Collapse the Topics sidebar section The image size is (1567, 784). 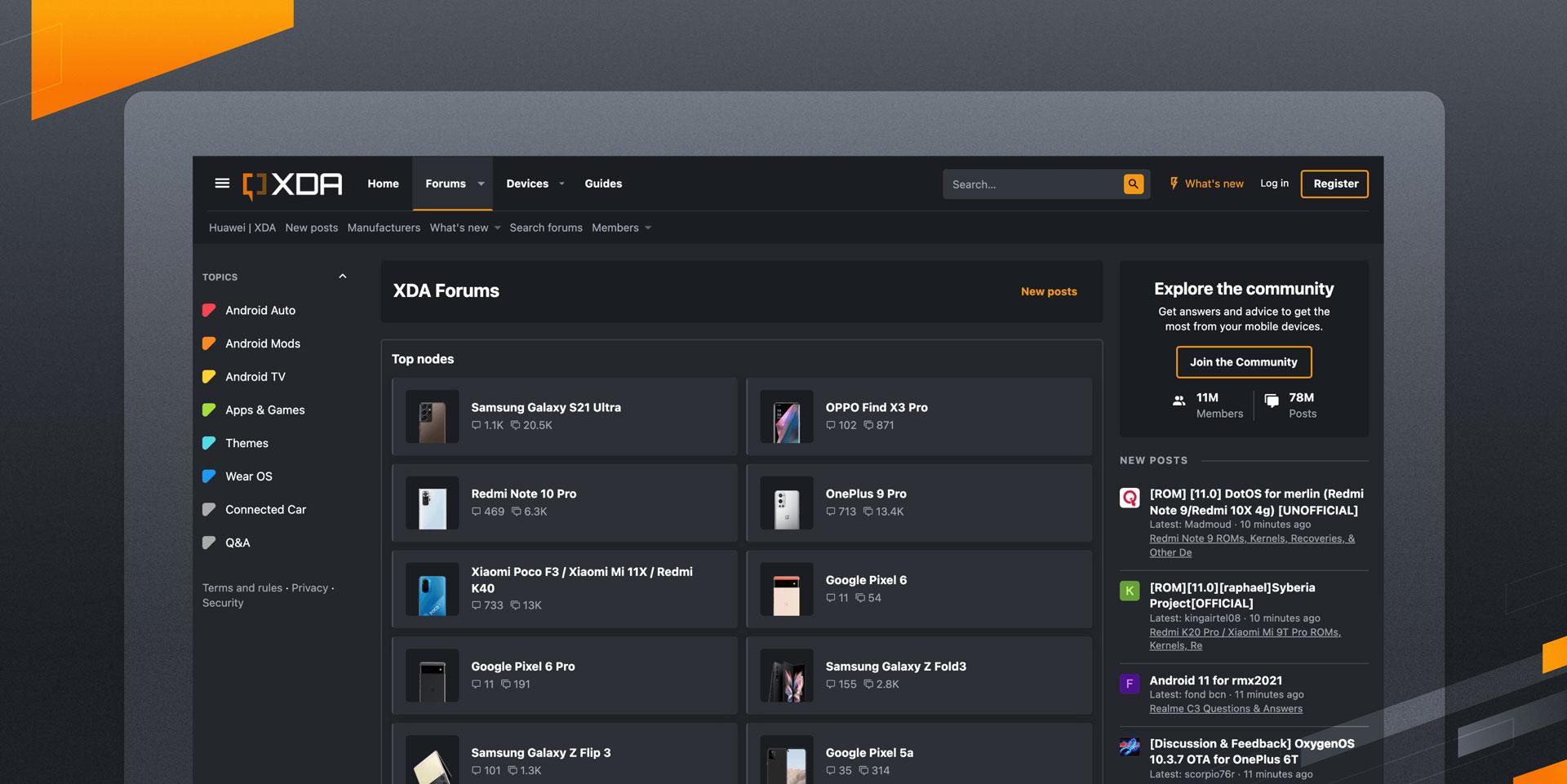(343, 277)
